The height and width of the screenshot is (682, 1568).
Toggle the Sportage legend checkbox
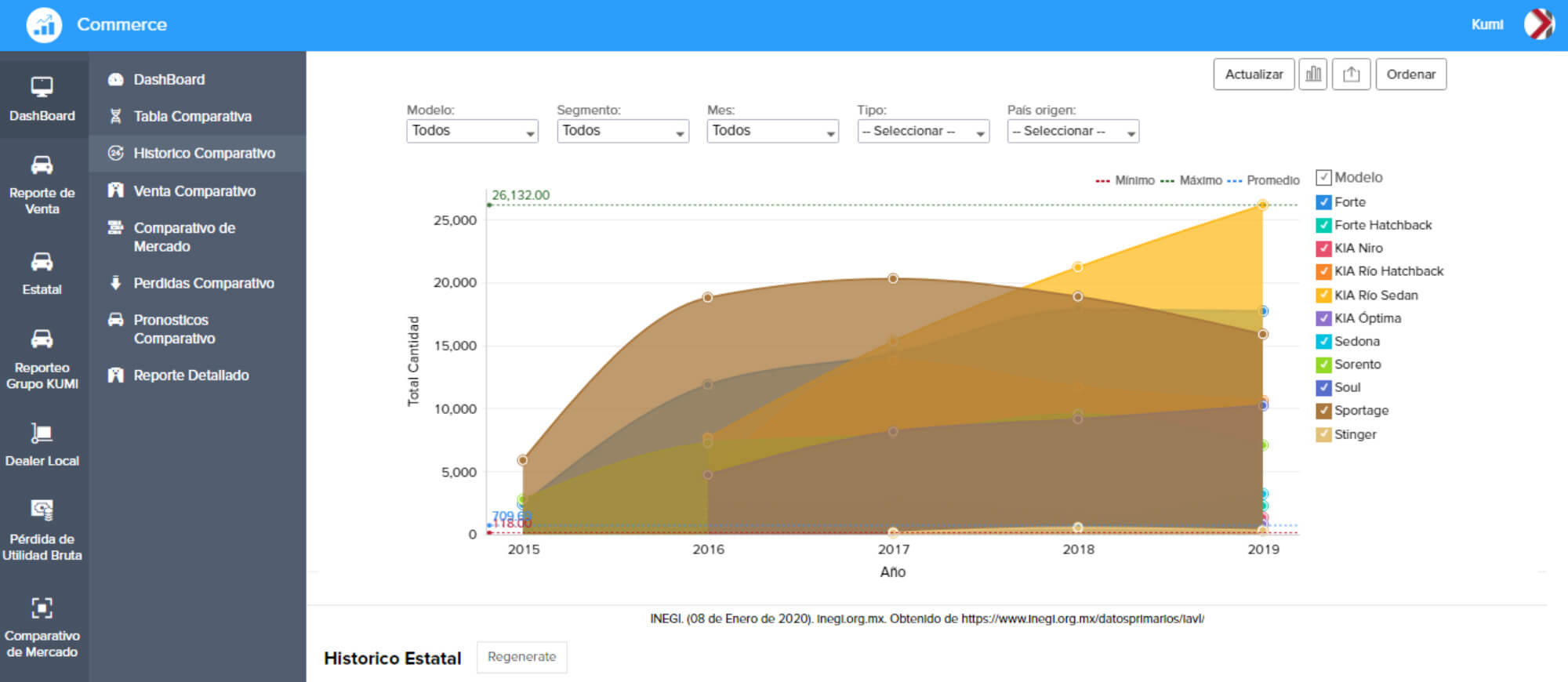point(1323,411)
